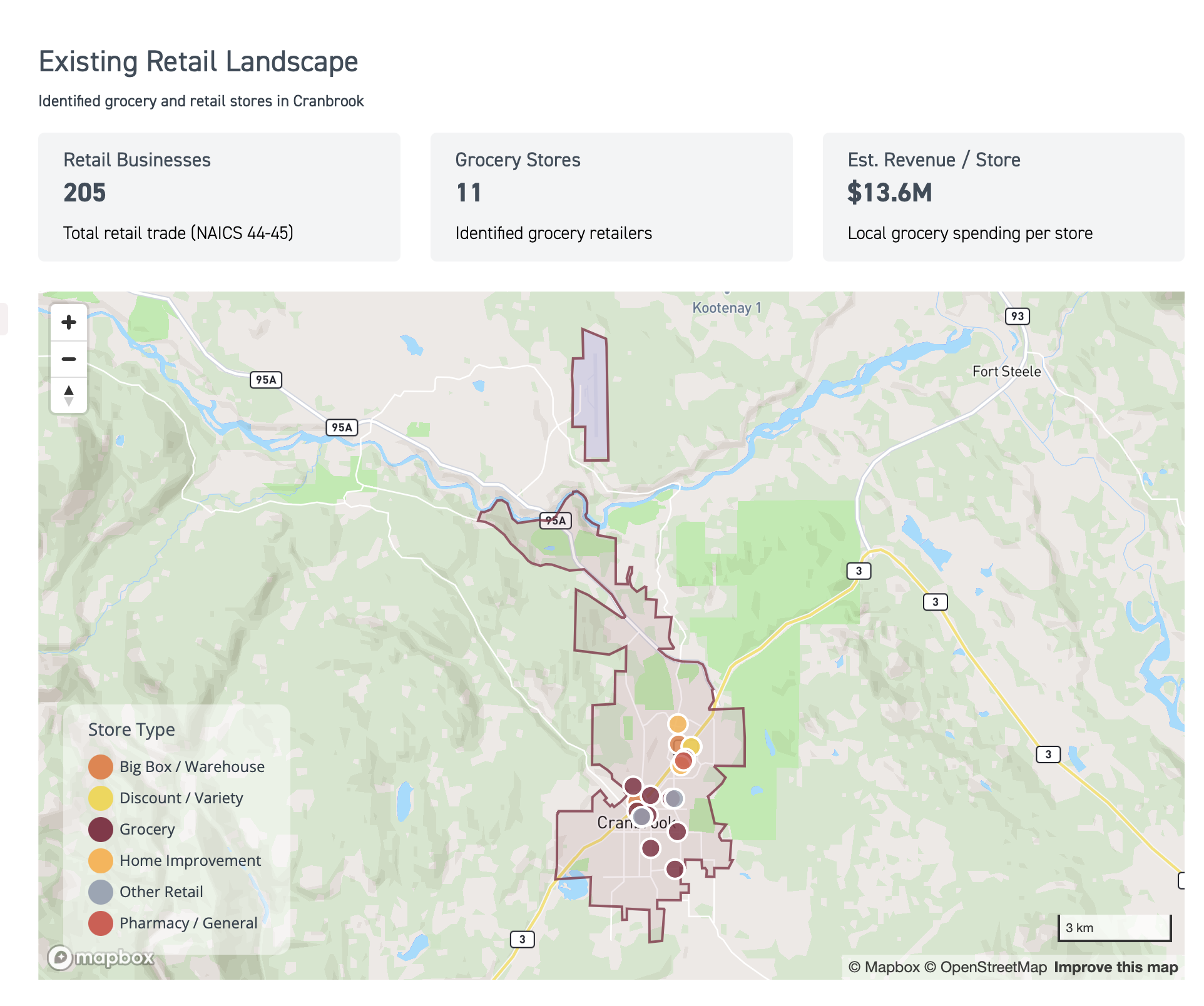Click the Grocery legend color circle

(x=101, y=830)
